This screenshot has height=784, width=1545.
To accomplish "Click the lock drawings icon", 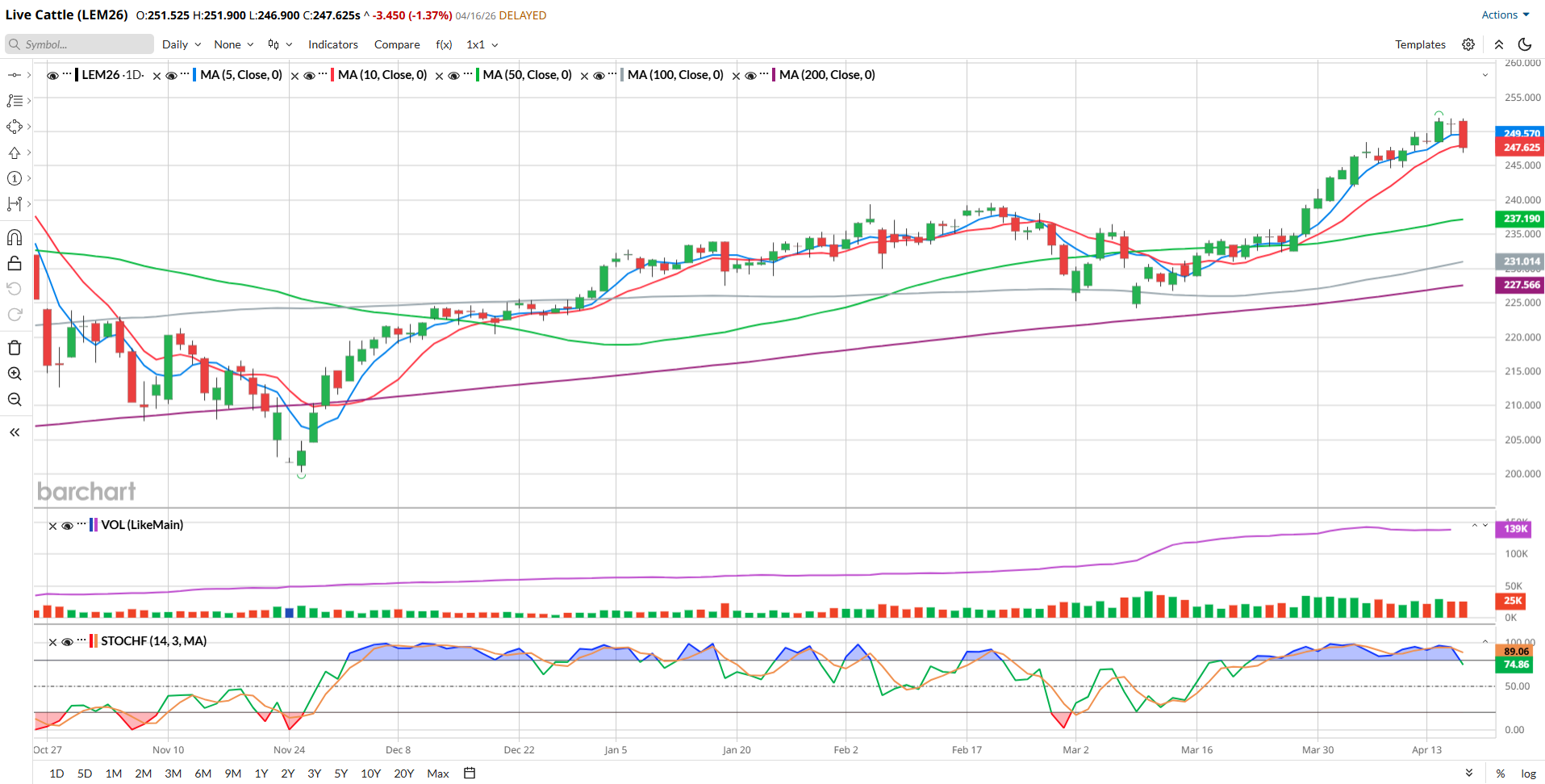I will 15,264.
